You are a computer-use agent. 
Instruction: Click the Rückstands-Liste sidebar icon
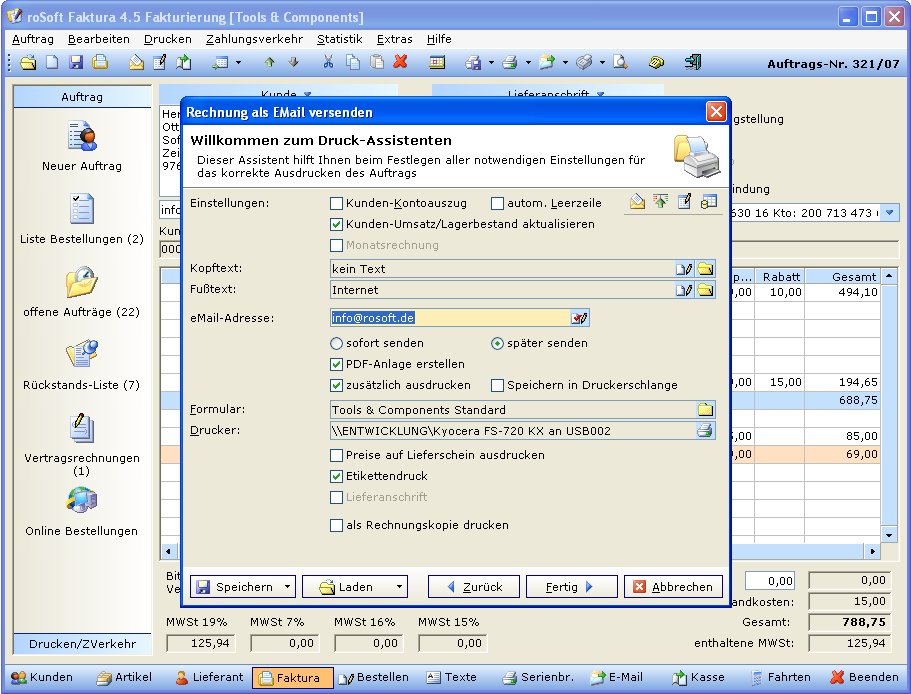[81, 355]
